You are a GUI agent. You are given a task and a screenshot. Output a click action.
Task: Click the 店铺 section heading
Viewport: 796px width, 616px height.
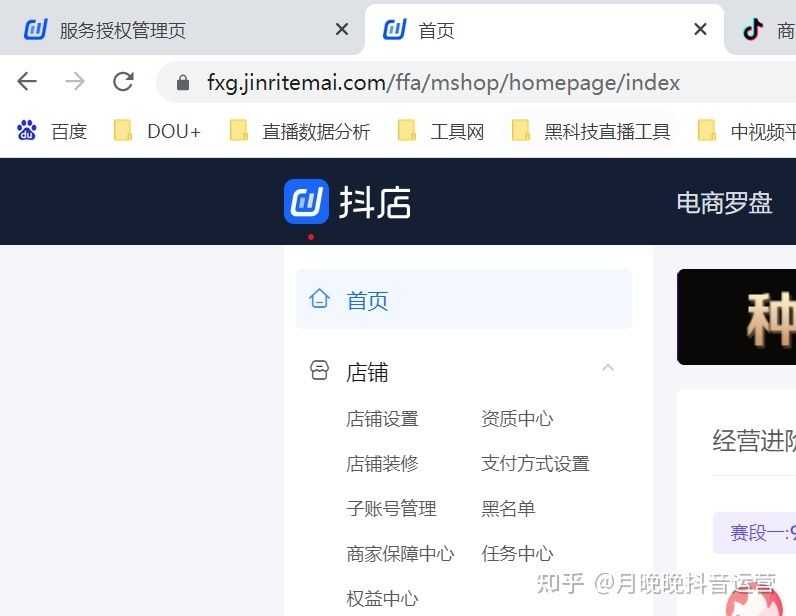tap(367, 372)
